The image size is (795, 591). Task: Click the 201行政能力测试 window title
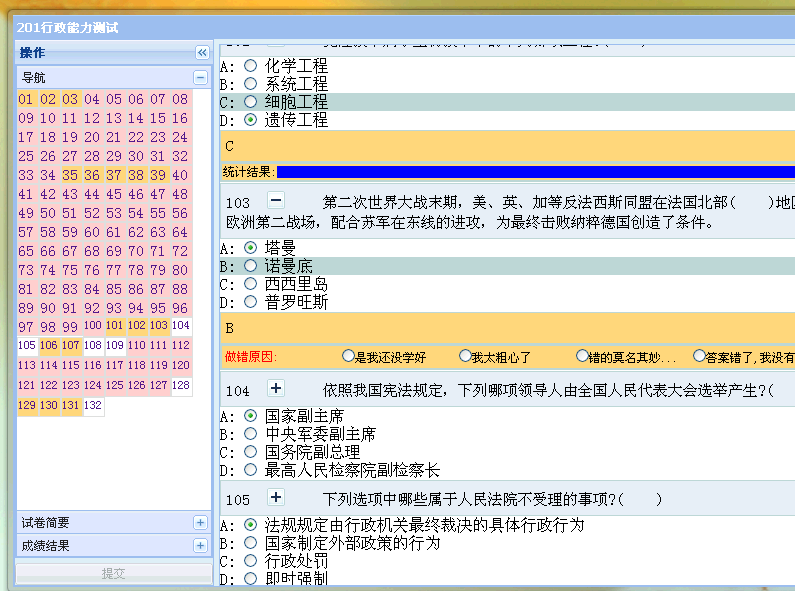point(67,27)
